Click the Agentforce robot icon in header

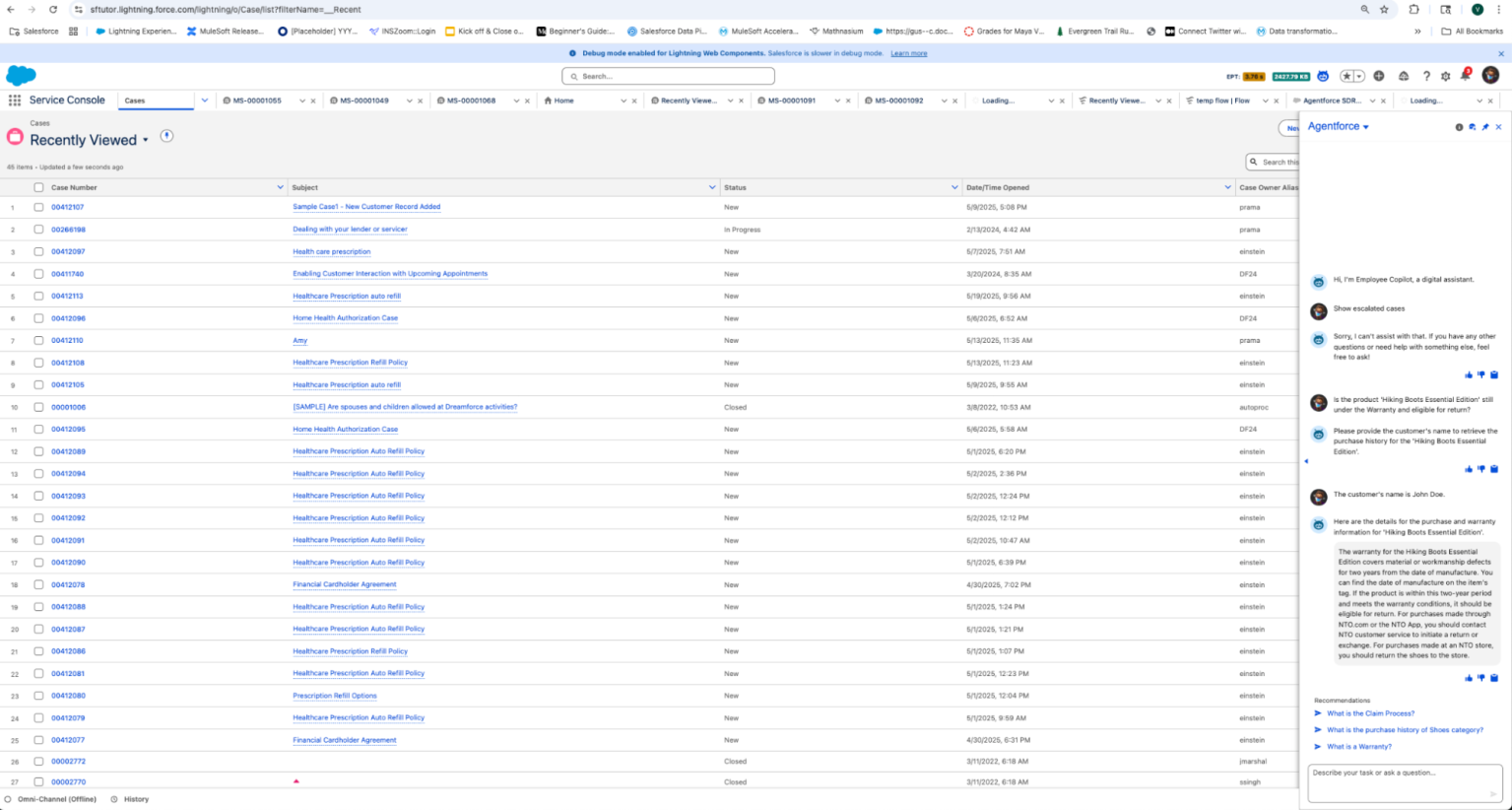tap(1323, 76)
